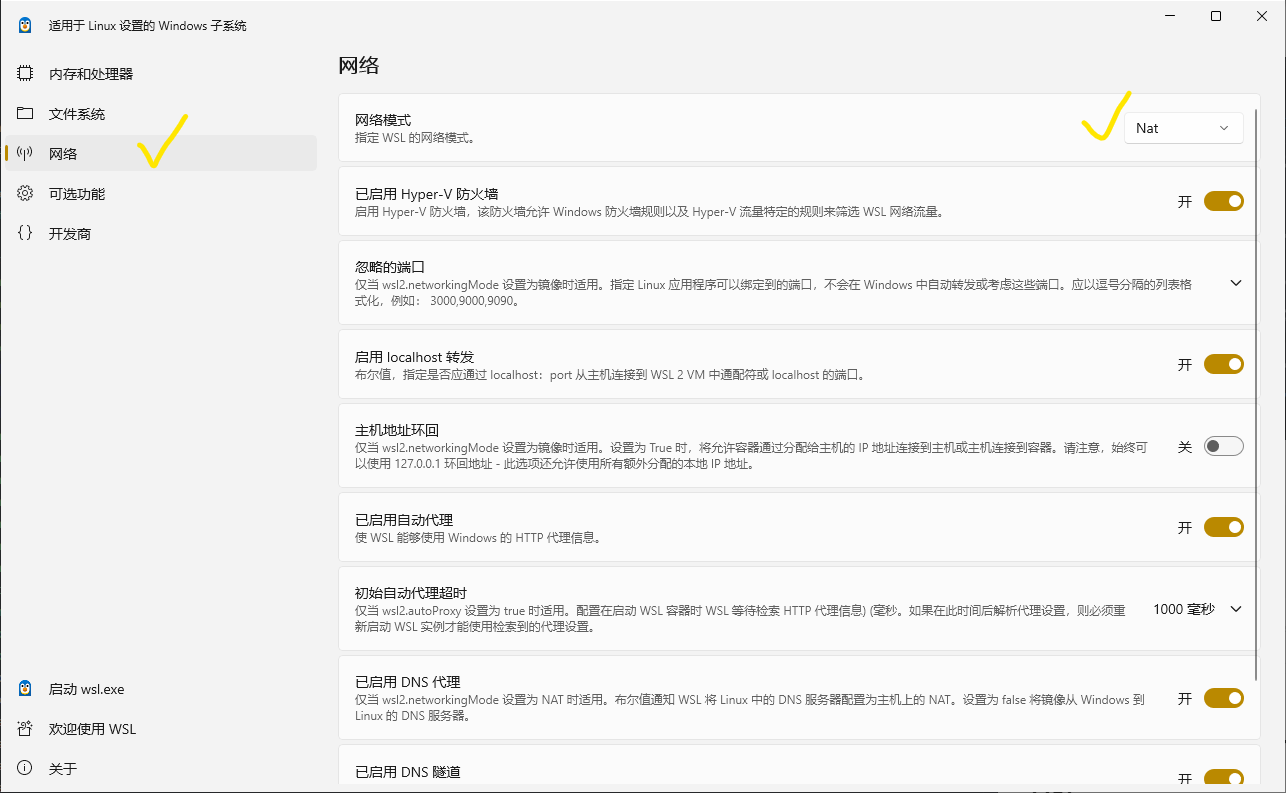Click the file system folder icon
This screenshot has width=1286, height=793.
pyautogui.click(x=26, y=114)
